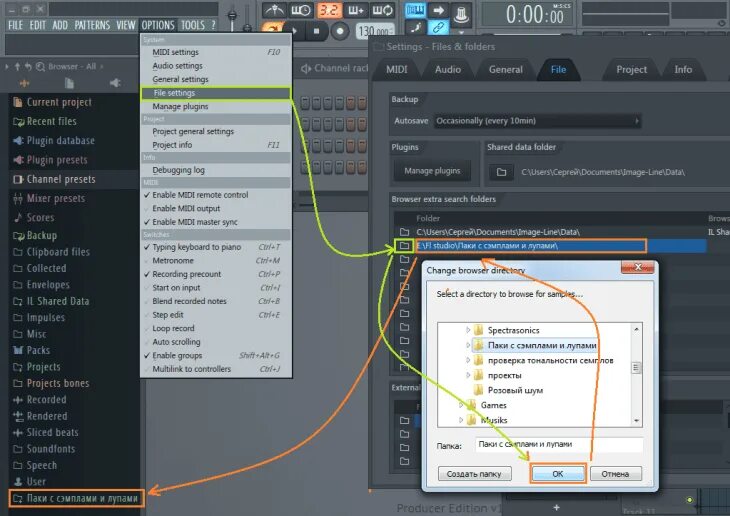The image size is (730, 516).
Task: Toggle Auto scrolling option
Action: click(216, 342)
